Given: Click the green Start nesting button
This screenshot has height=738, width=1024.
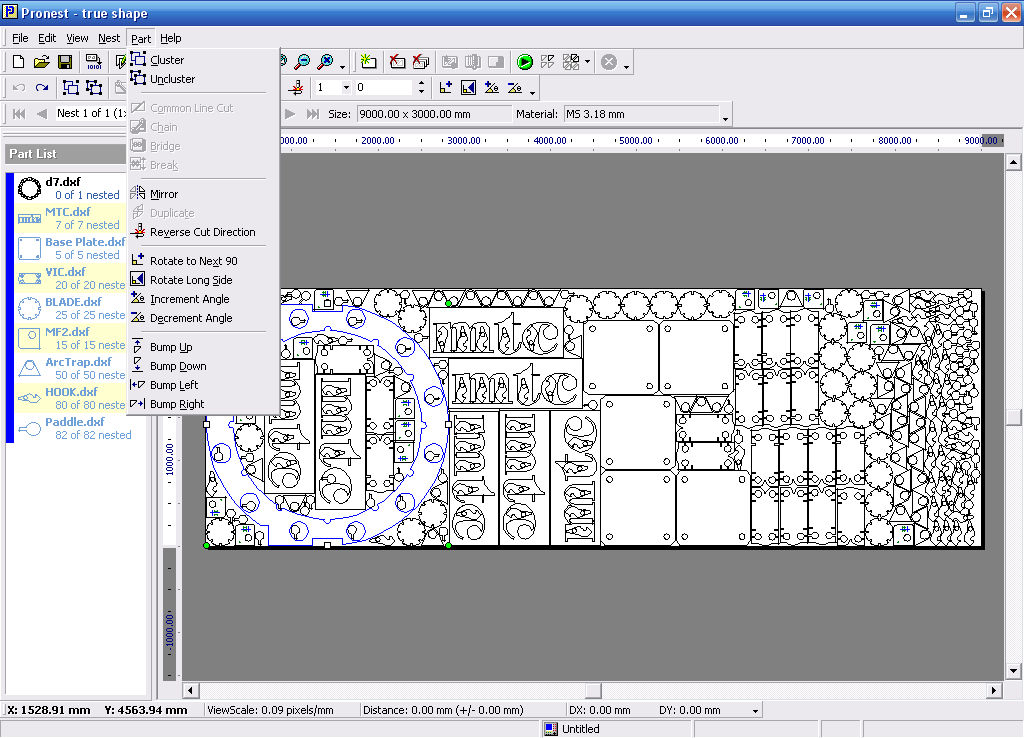Looking at the screenshot, I should point(525,62).
